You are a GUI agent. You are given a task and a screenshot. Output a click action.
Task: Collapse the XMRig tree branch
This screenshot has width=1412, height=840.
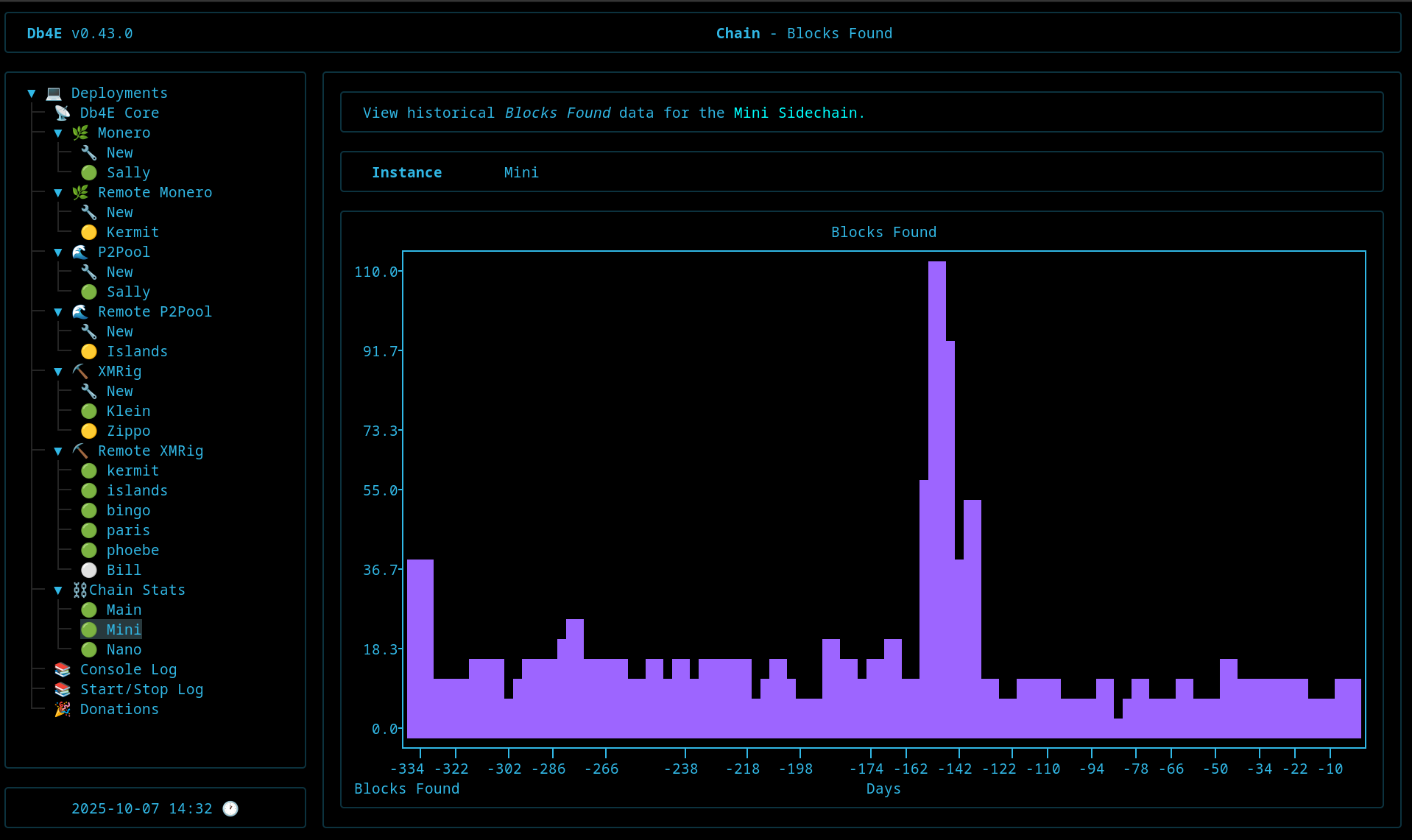[58, 372]
